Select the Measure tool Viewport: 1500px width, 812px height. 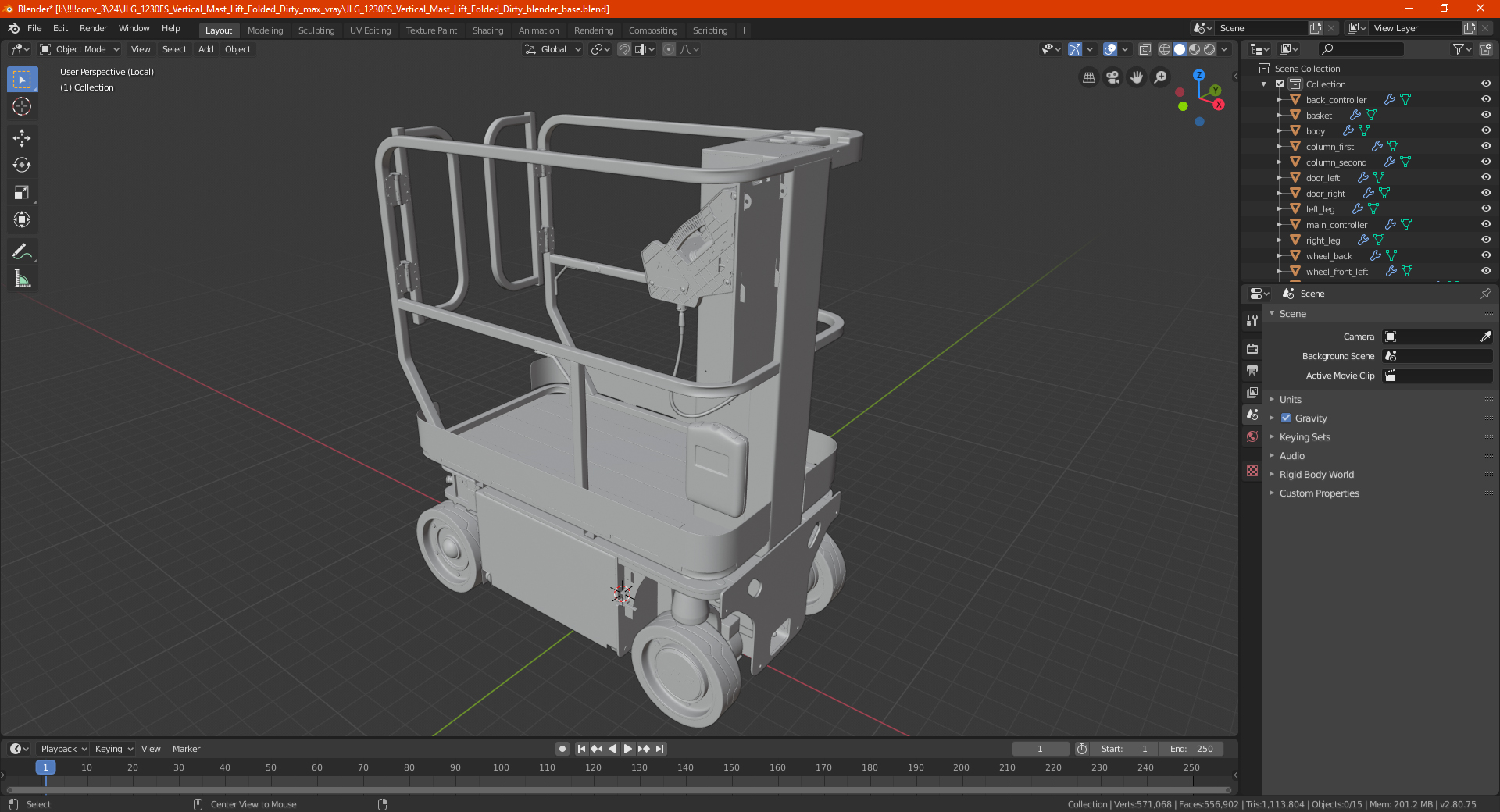(x=22, y=279)
